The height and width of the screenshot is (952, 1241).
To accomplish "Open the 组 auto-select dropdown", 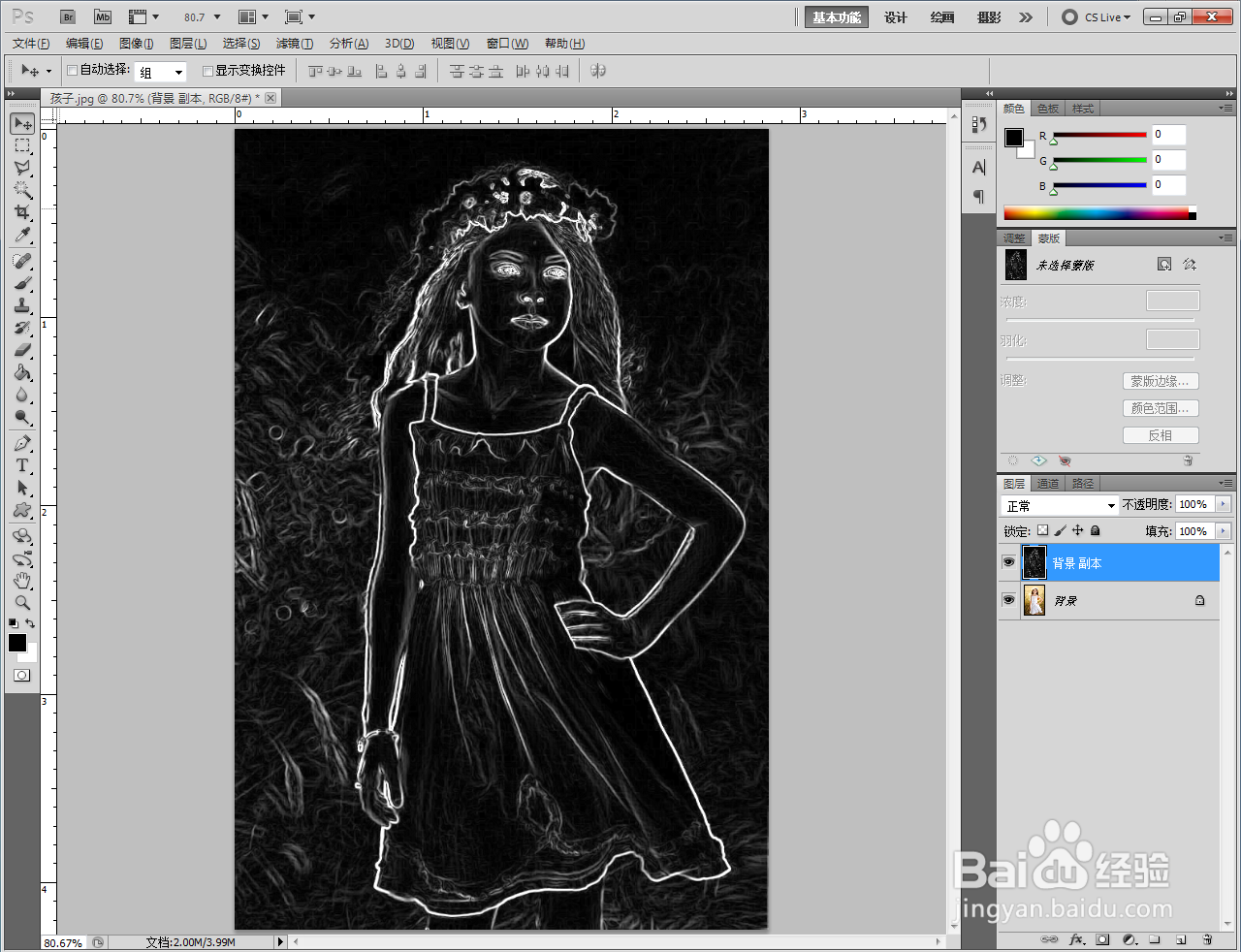I will pyautogui.click(x=178, y=72).
